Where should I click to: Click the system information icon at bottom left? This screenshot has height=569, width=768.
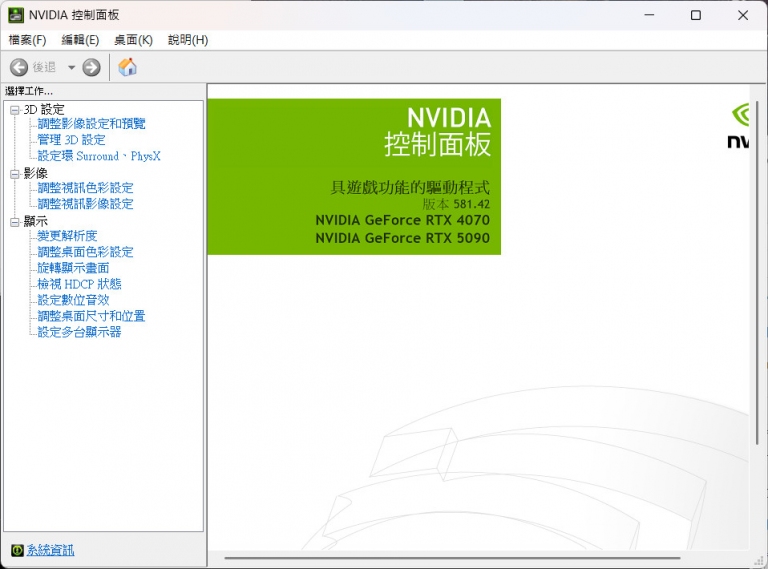pyautogui.click(x=17, y=550)
